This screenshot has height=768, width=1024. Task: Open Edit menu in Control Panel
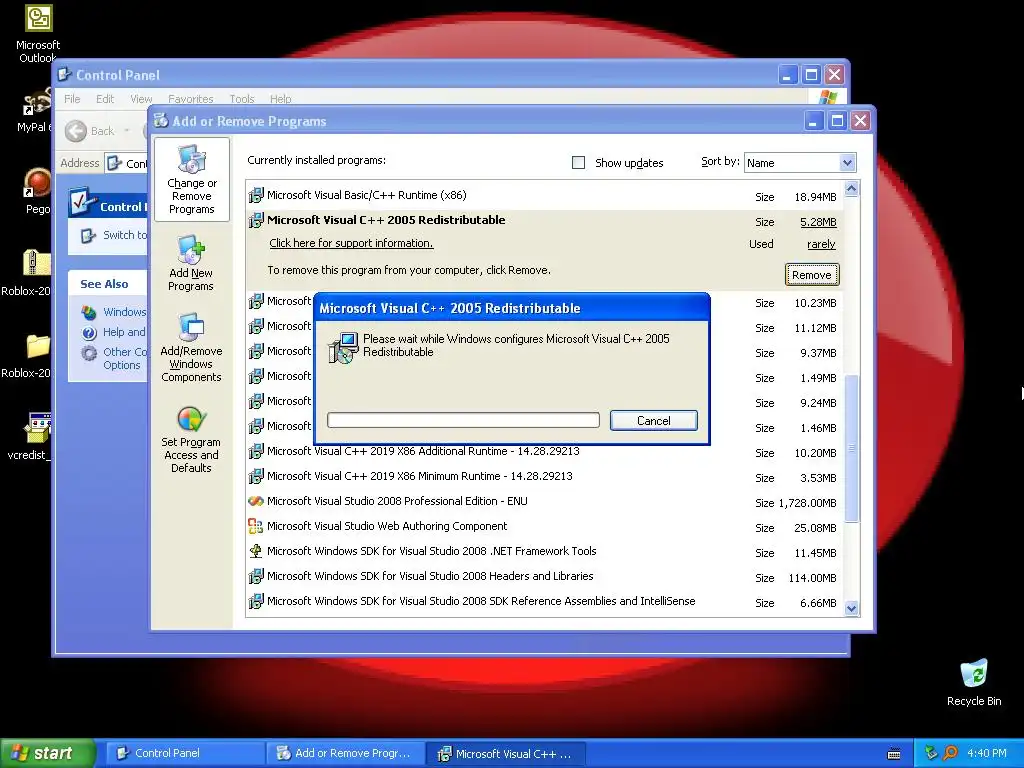coord(104,99)
